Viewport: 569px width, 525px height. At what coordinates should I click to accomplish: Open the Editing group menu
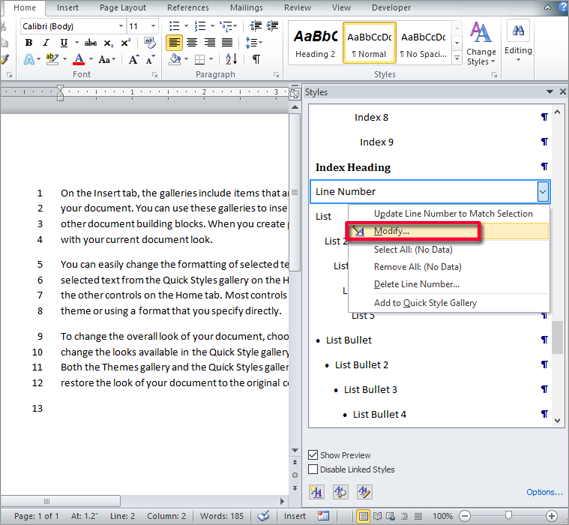518,42
